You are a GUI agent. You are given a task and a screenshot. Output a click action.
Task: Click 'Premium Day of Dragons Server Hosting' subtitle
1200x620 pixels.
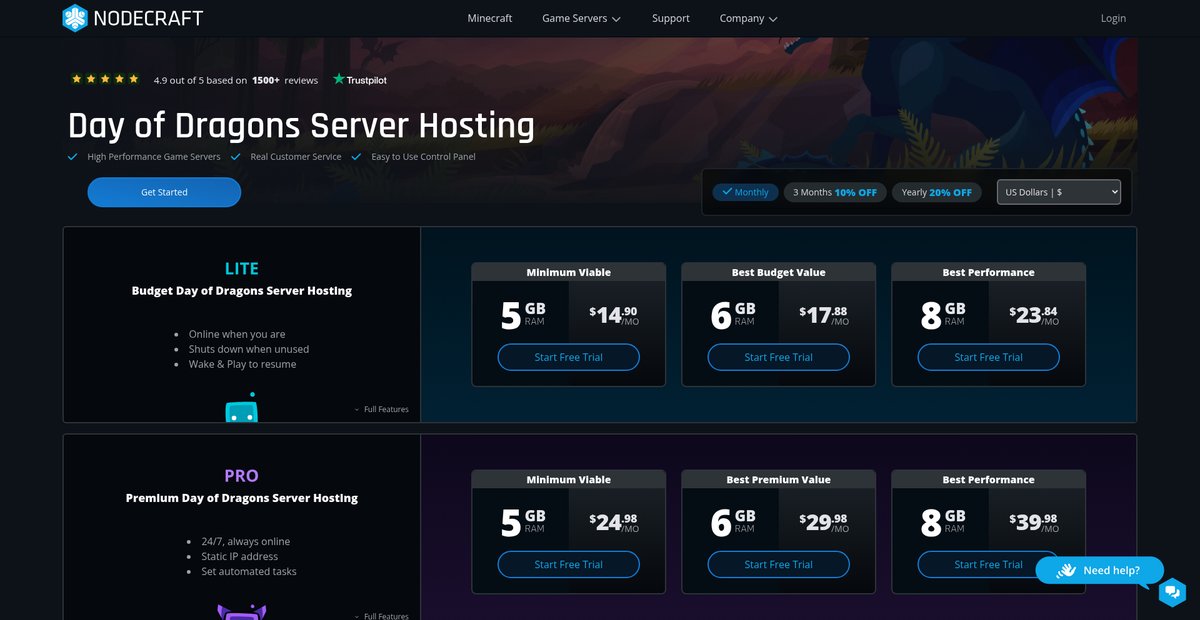pyautogui.click(x=242, y=498)
